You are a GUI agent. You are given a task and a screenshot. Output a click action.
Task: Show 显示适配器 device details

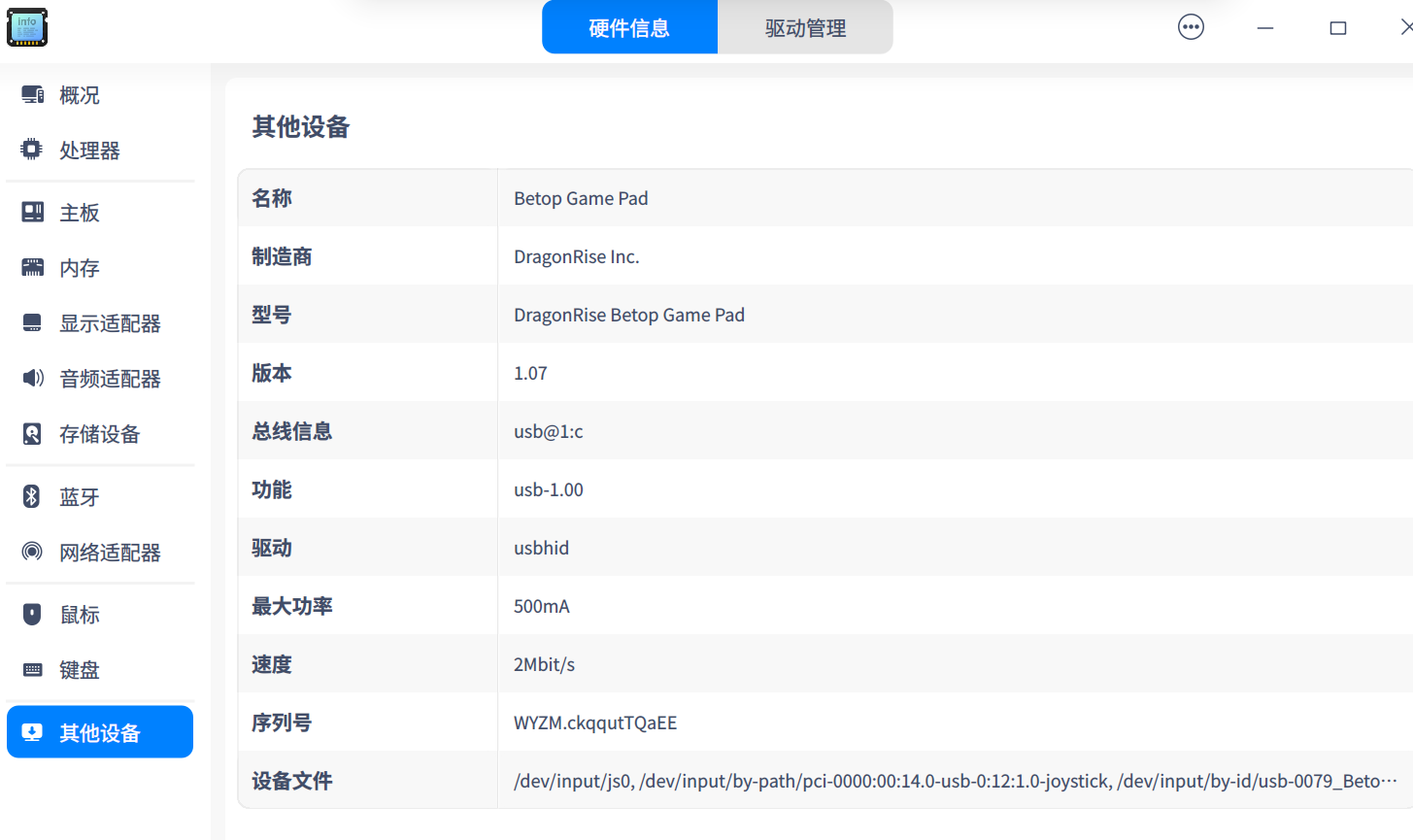(x=100, y=322)
